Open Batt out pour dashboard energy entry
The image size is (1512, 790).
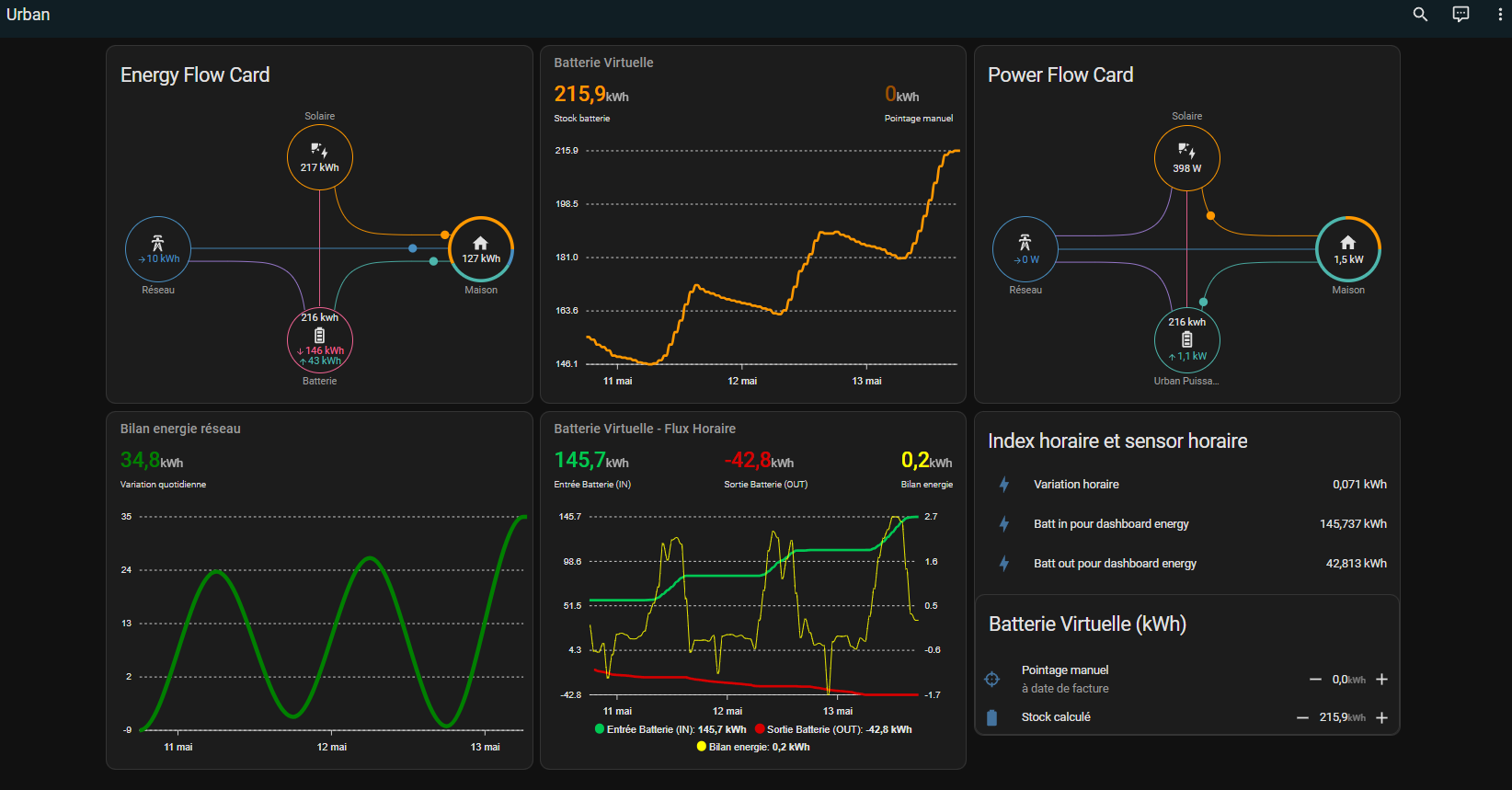[x=1115, y=564]
